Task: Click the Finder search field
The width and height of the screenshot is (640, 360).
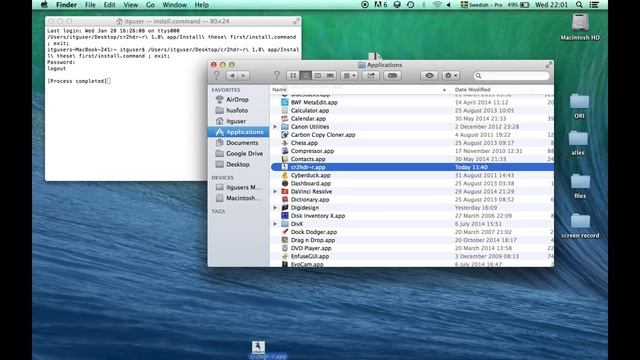Action: pyautogui.click(x=511, y=76)
